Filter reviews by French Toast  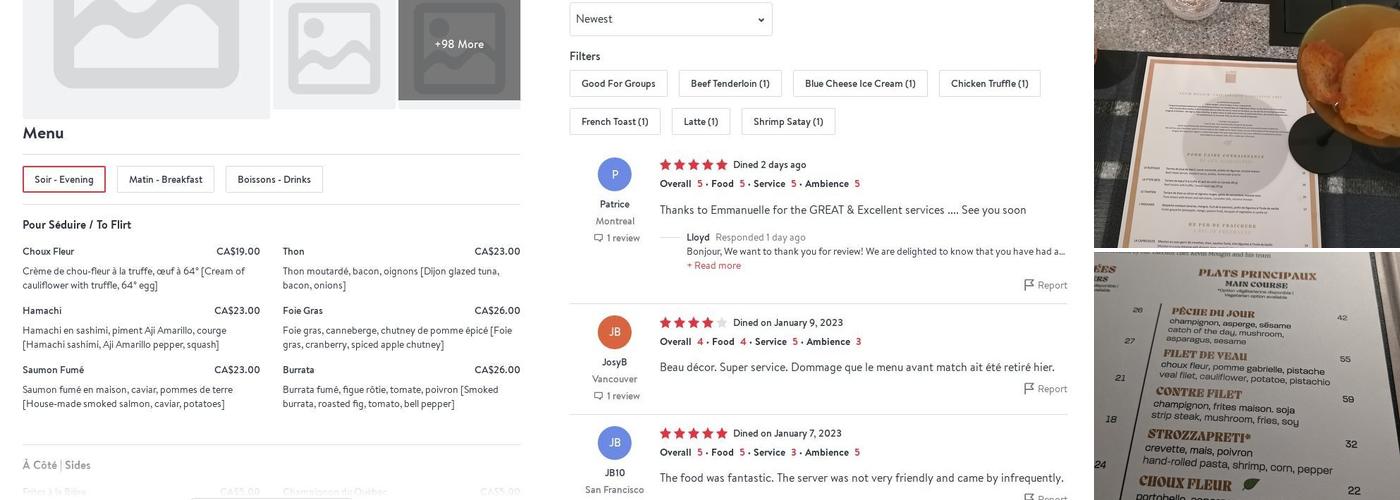coord(615,122)
